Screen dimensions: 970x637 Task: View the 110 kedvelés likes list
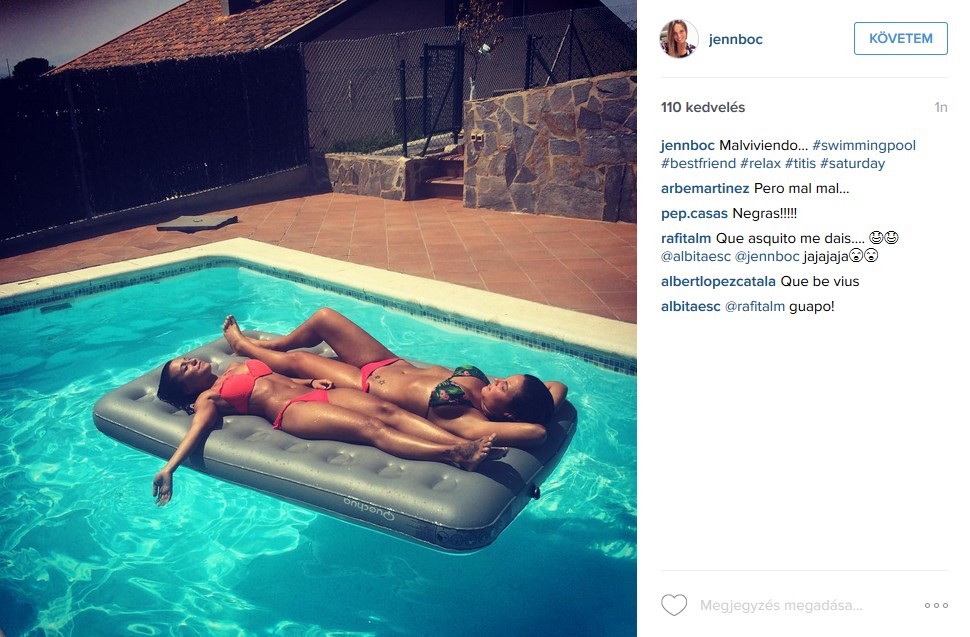click(x=703, y=108)
